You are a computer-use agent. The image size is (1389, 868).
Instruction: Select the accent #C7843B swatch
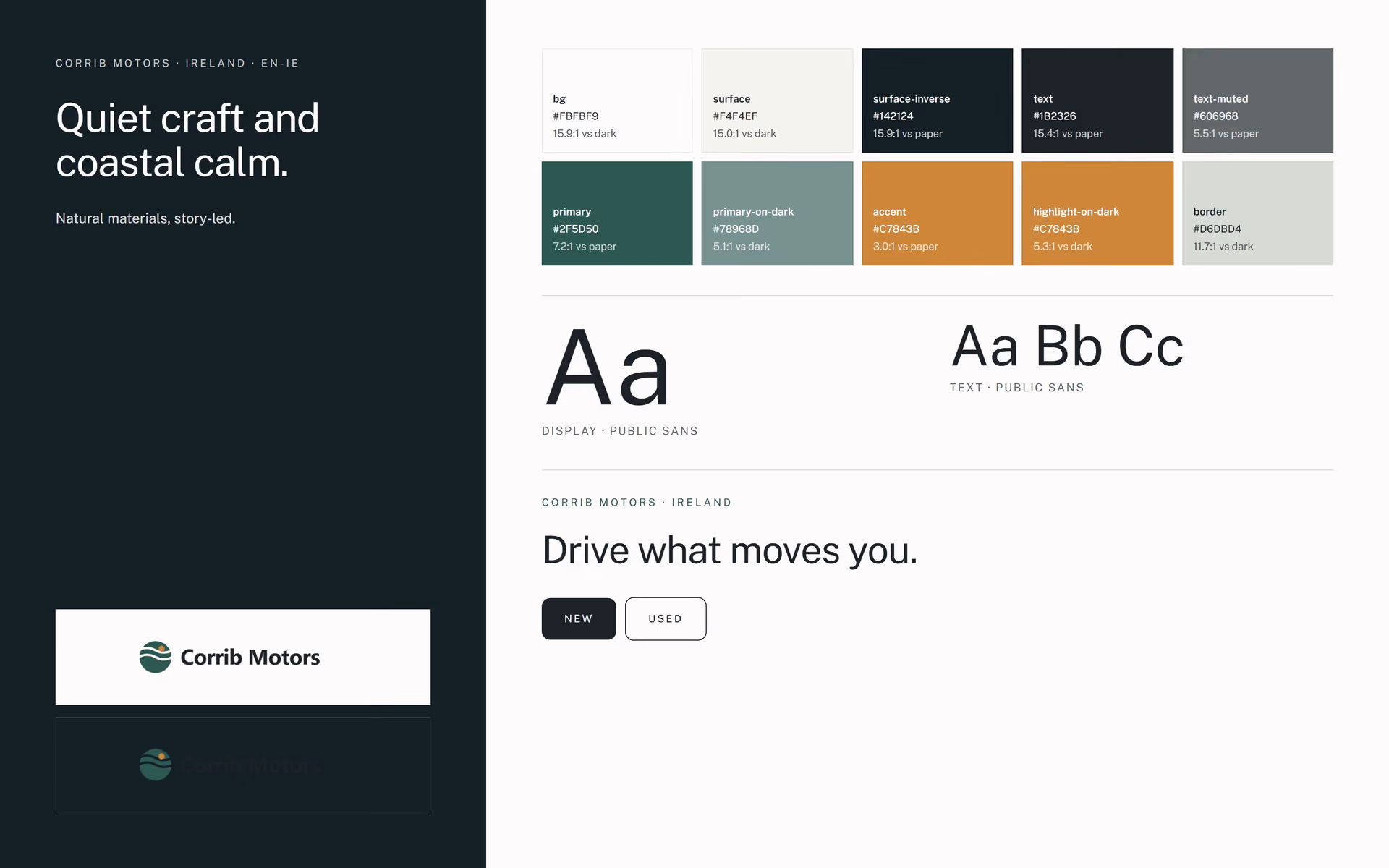tap(938, 213)
